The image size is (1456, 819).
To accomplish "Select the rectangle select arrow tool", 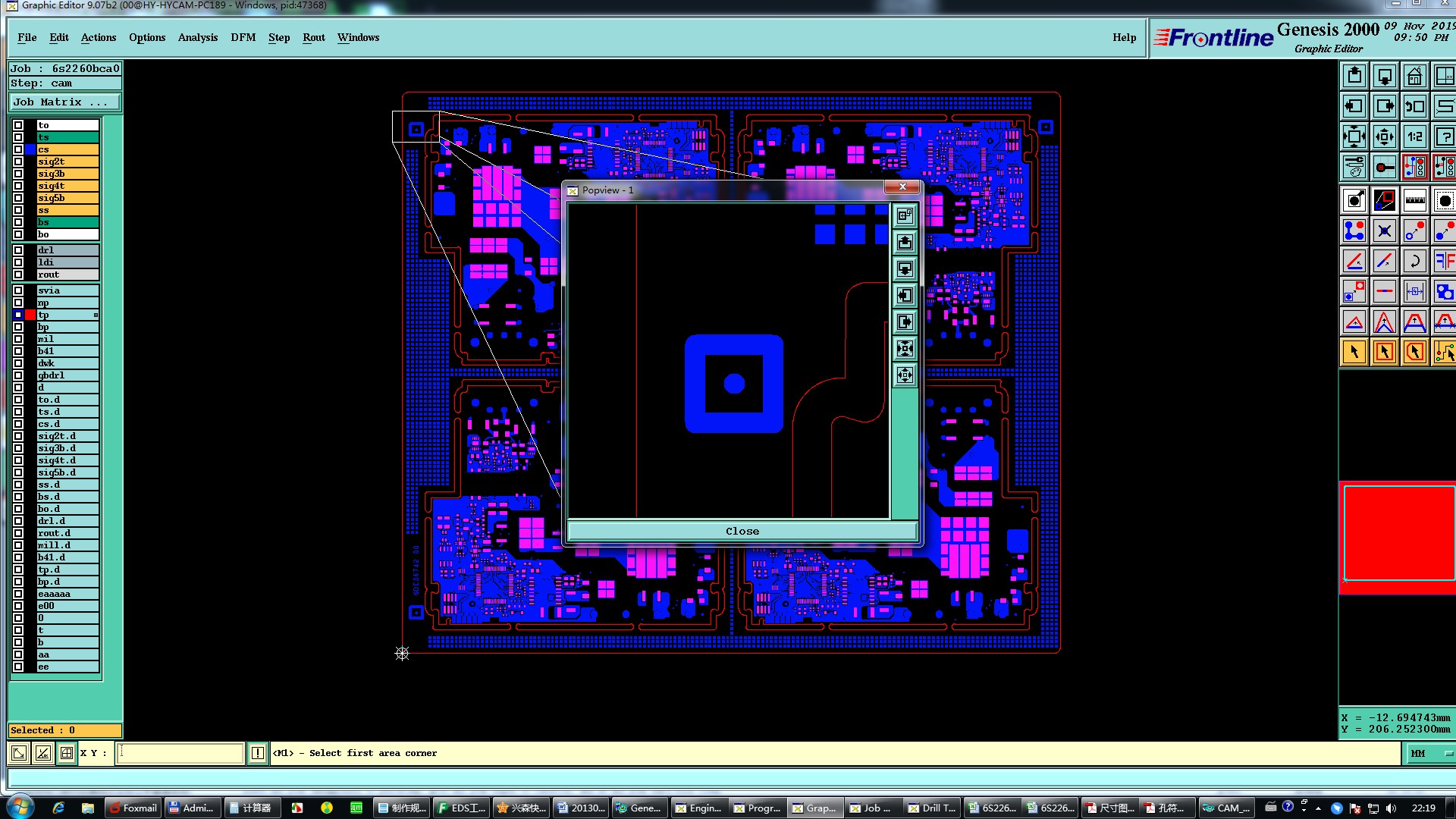I will pyautogui.click(x=1384, y=352).
